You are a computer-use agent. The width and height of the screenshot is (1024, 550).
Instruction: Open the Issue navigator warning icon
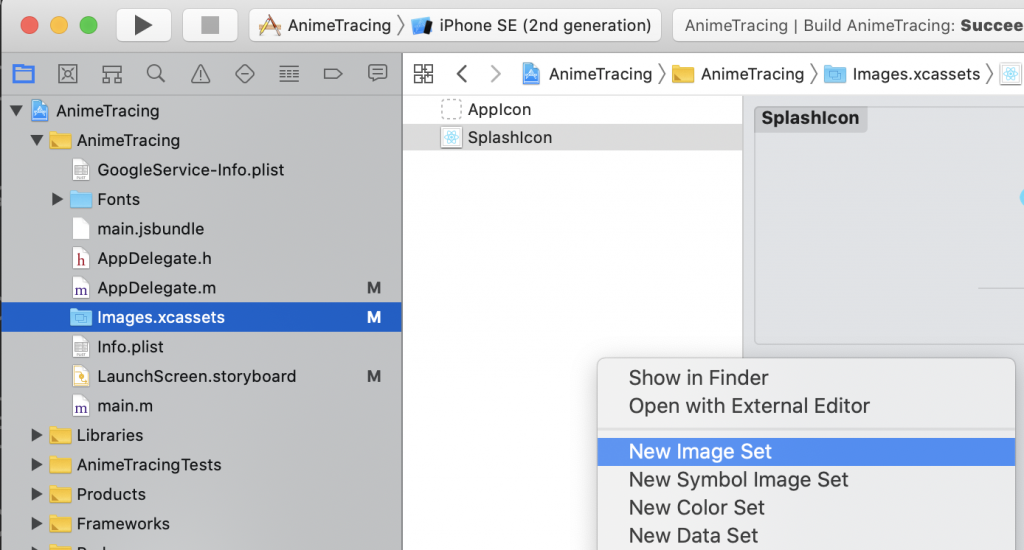[200, 74]
